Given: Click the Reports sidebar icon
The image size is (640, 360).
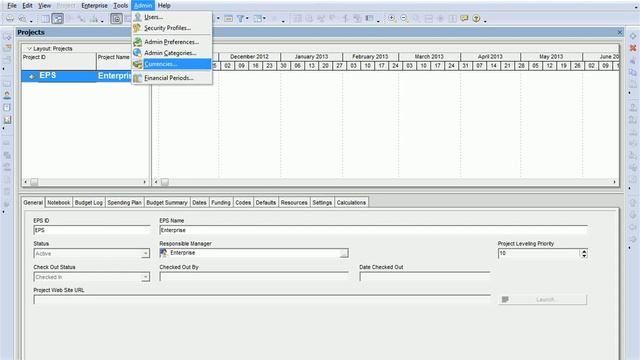Looking at the screenshot, I should [7, 107].
